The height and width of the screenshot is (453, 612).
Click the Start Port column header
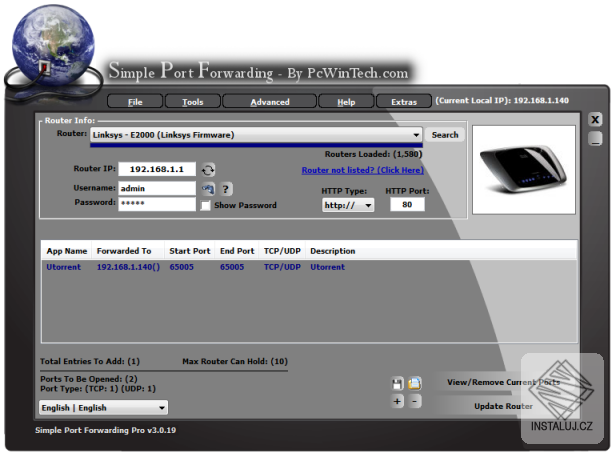click(190, 251)
